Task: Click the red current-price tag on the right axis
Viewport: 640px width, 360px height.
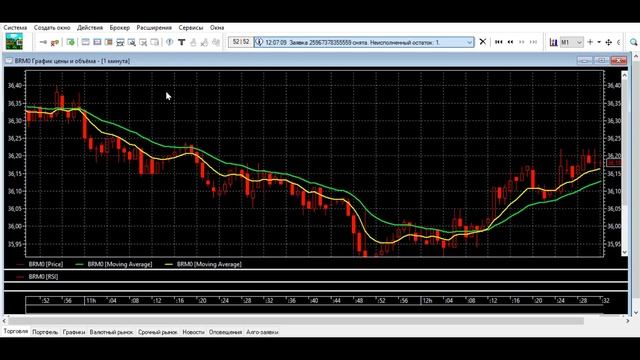Action: pos(614,163)
